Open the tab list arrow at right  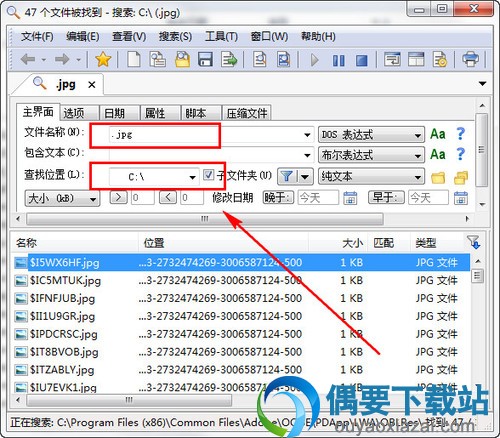482,84
